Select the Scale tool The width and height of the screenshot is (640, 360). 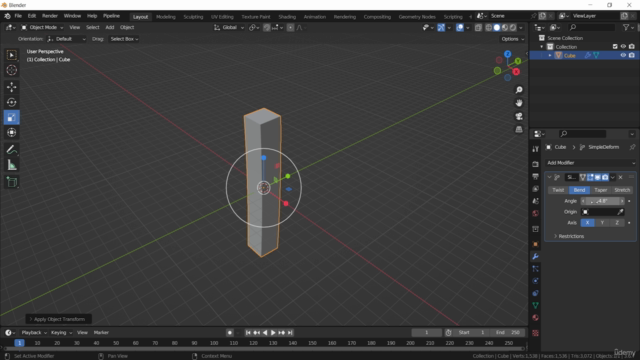click(11, 118)
